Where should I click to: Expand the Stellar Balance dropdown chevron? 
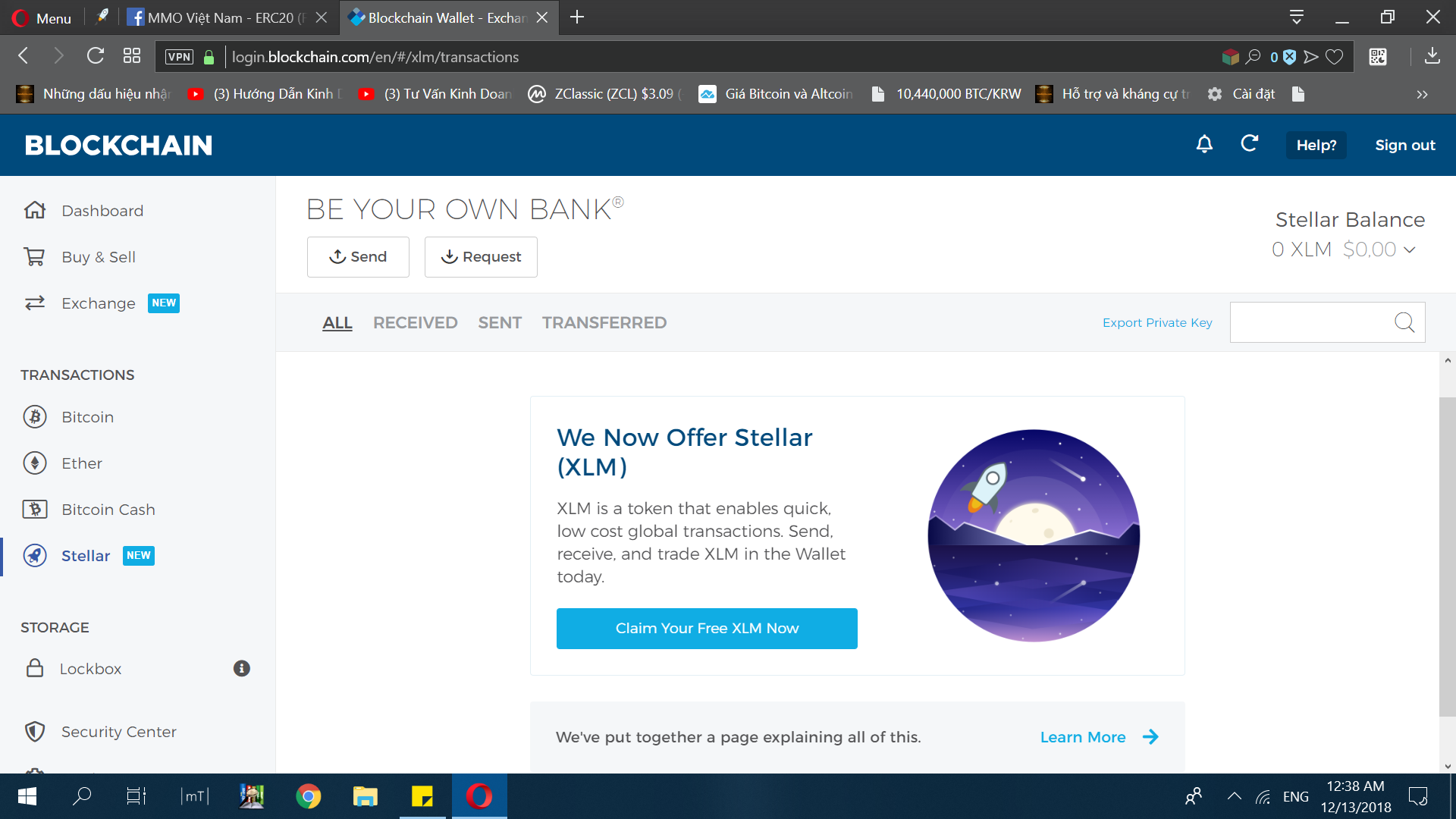coord(1410,249)
